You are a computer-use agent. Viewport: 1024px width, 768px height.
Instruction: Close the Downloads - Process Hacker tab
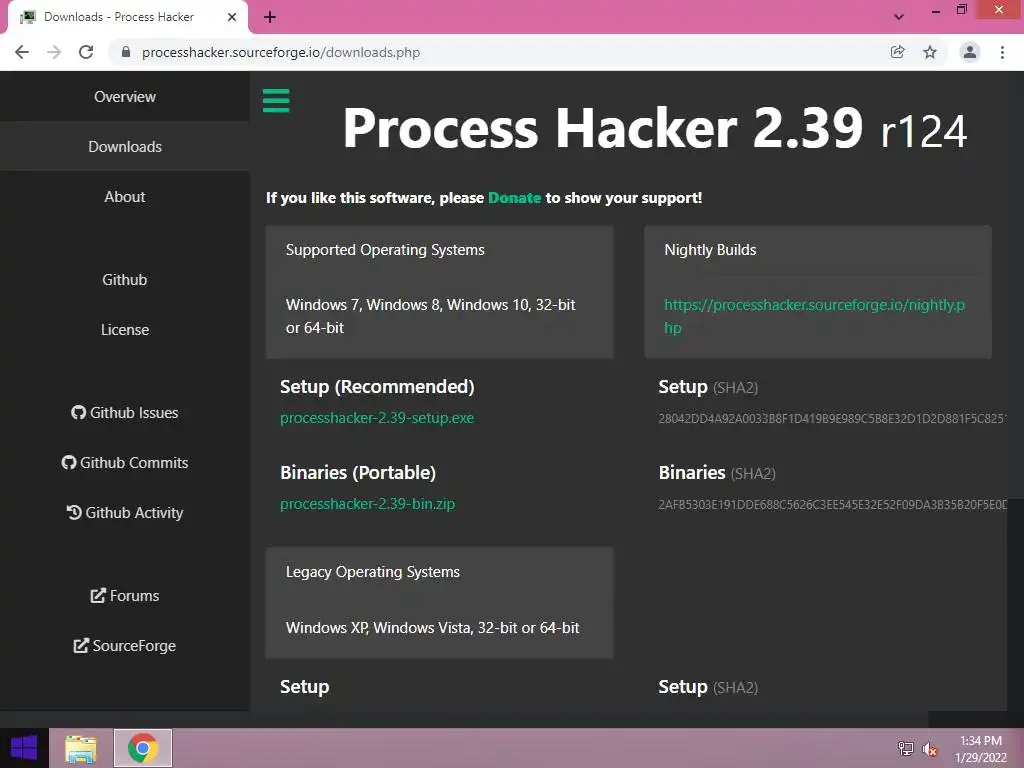click(232, 17)
